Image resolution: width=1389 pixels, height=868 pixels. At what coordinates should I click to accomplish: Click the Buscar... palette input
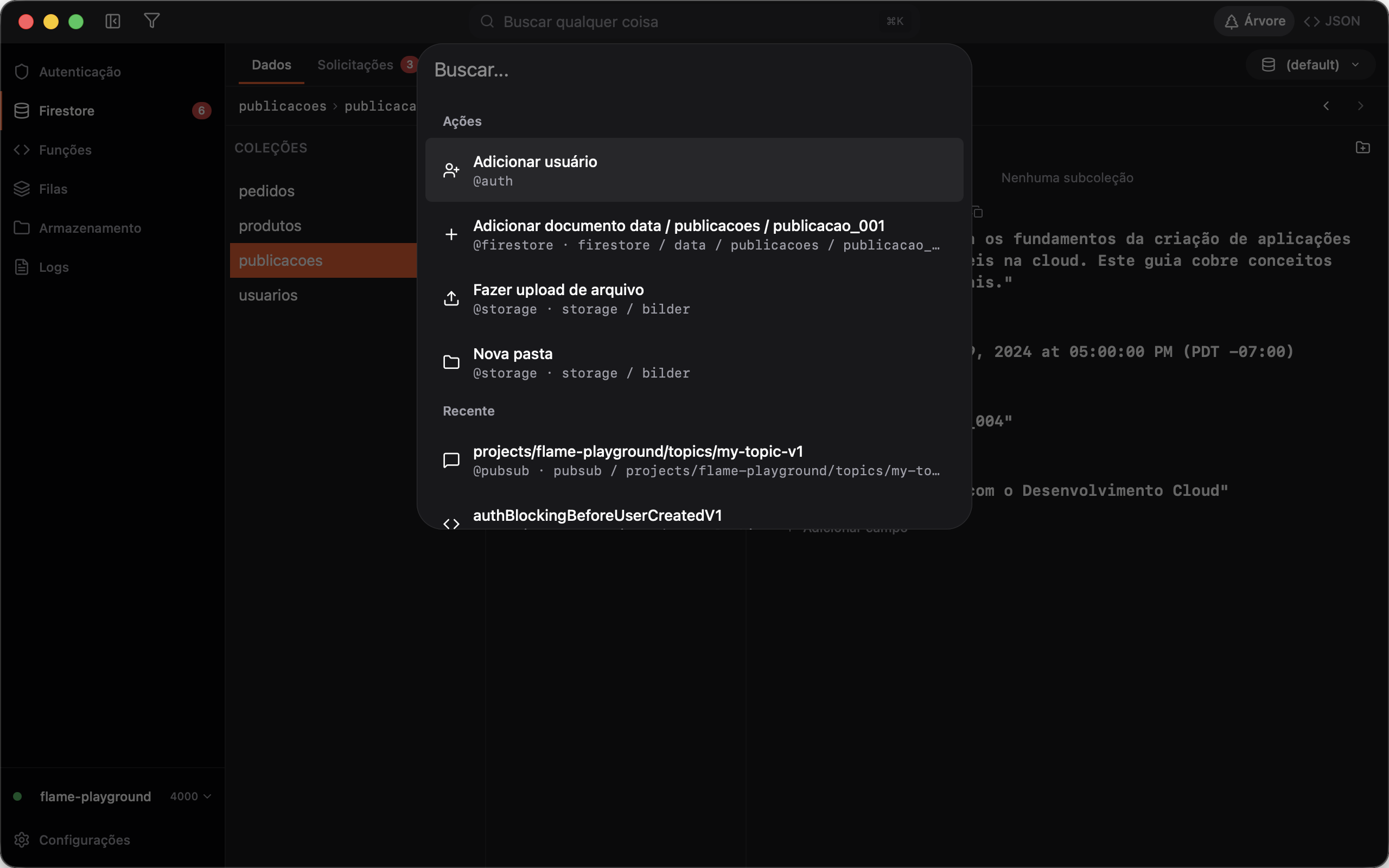point(694,69)
